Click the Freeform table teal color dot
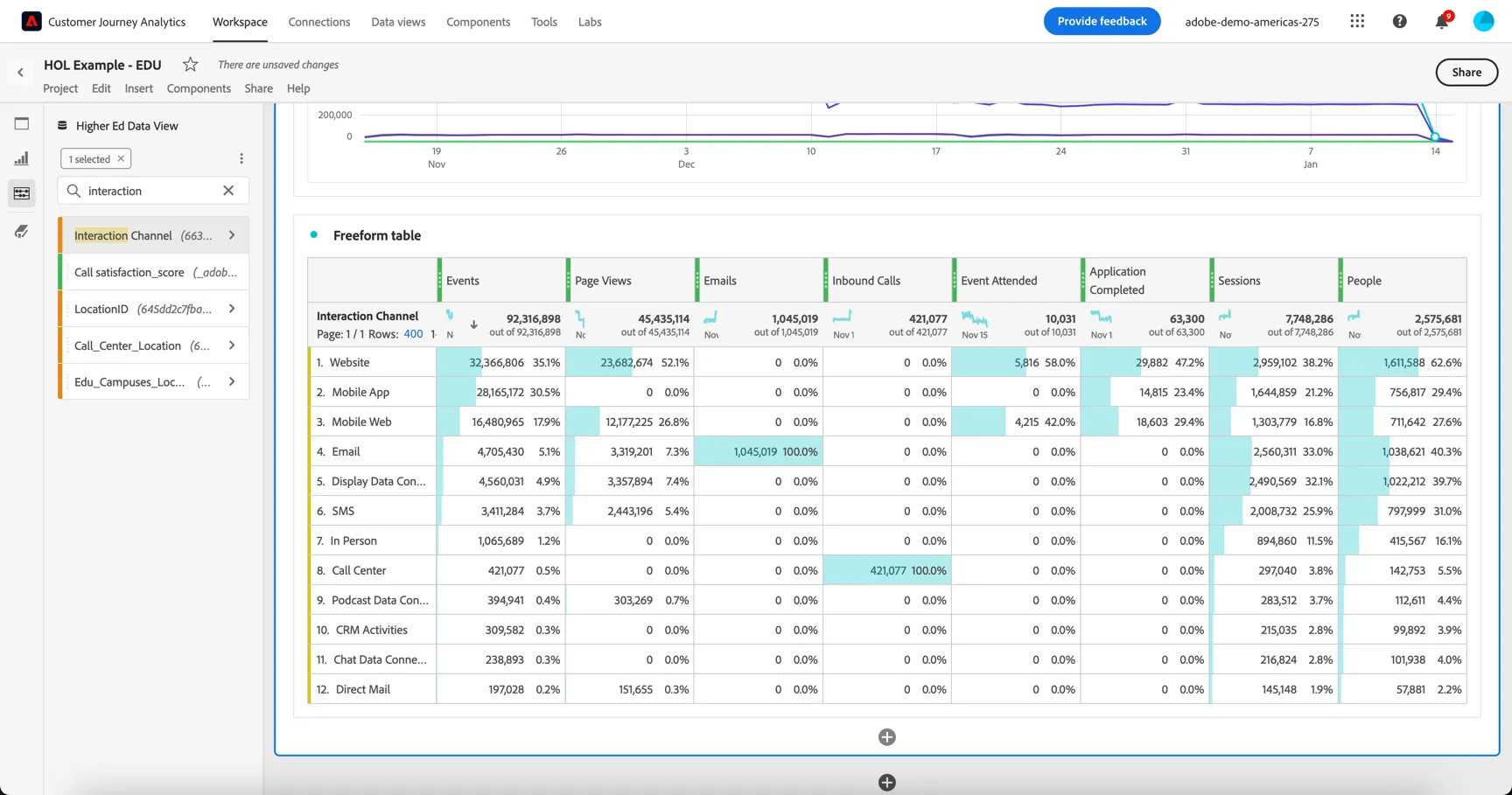This screenshot has height=795, width=1512. [314, 234]
